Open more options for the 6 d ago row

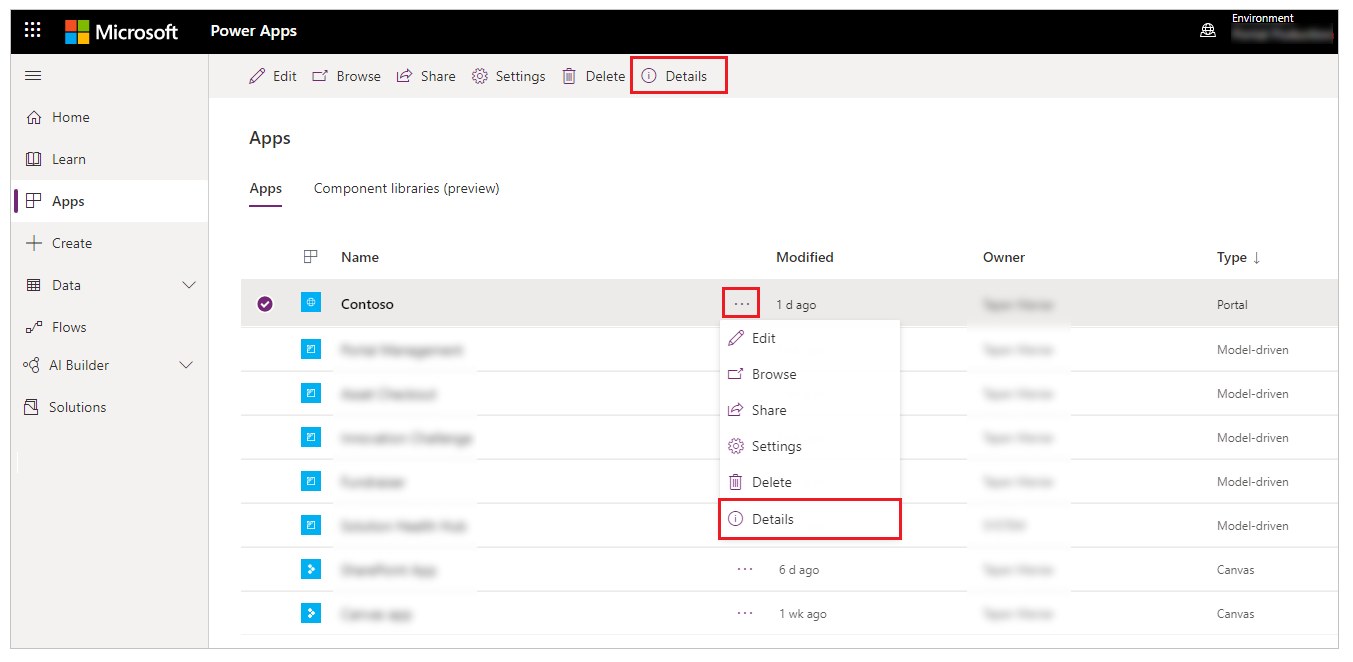745,569
